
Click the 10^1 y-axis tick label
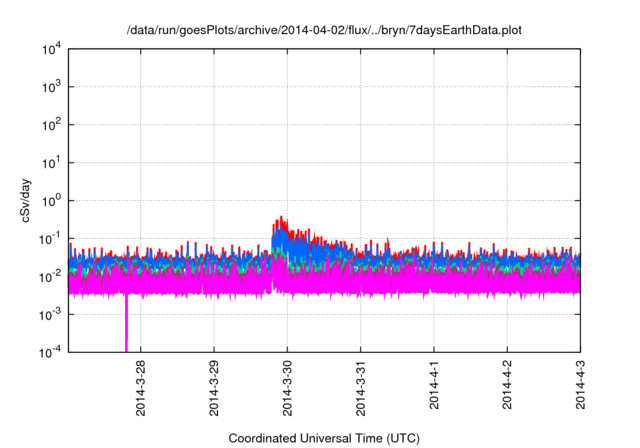coord(51,163)
